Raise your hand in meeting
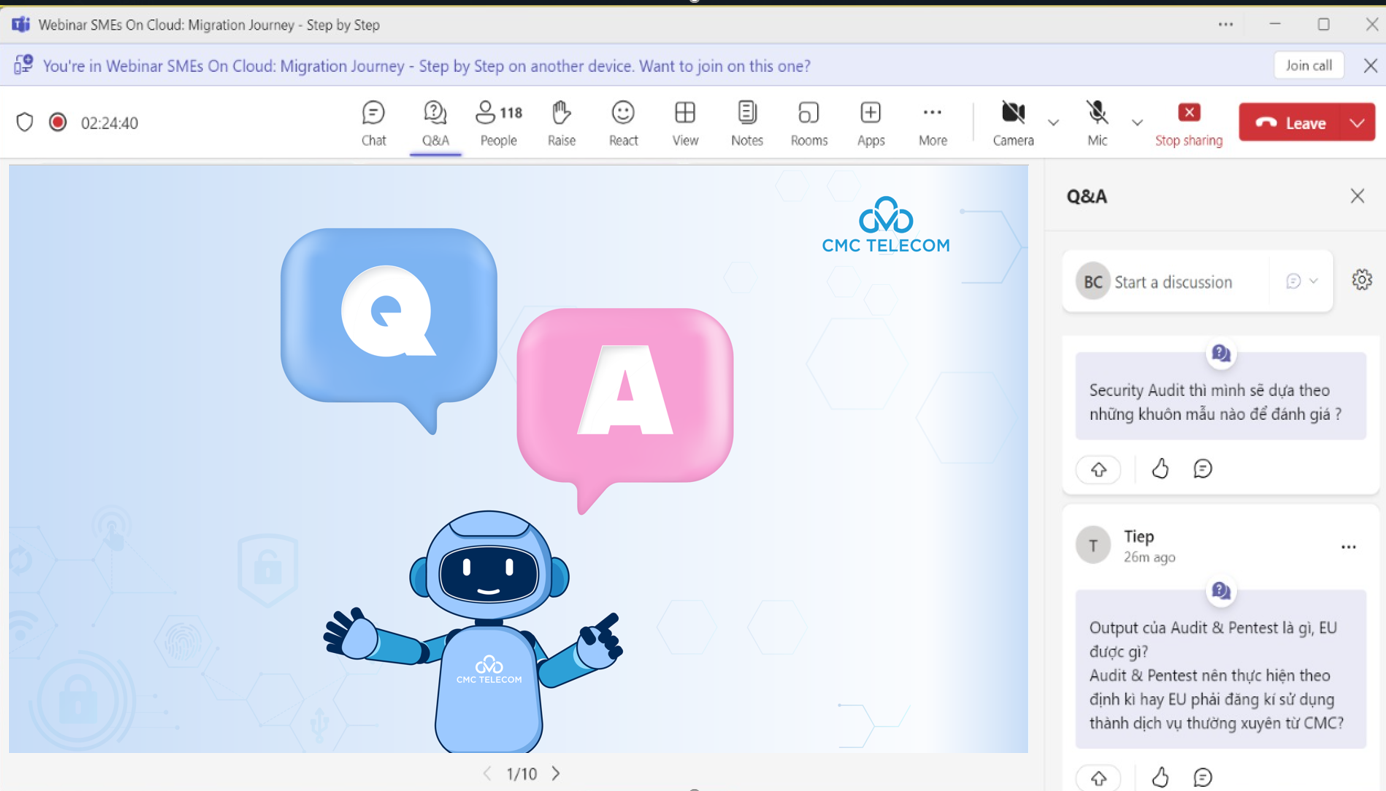The height and width of the screenshot is (791, 1386). 561,123
